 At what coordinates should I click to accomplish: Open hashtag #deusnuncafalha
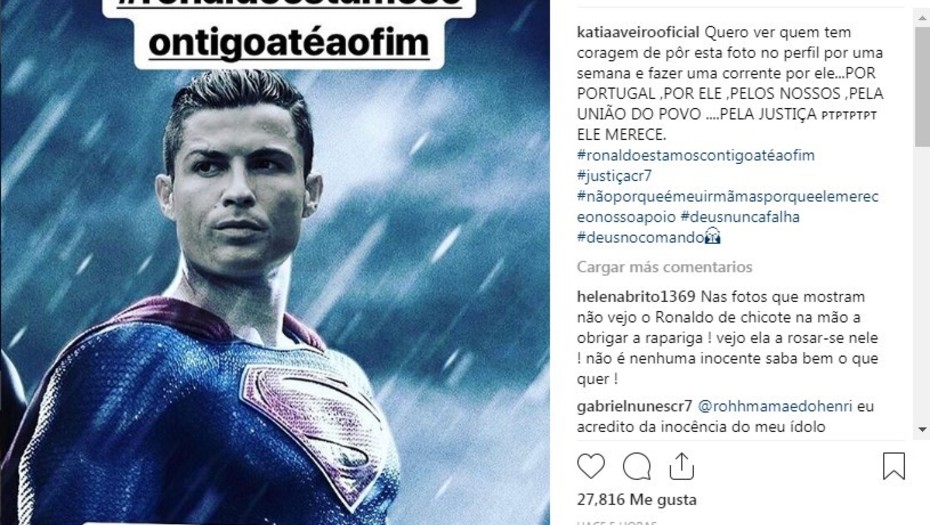point(740,217)
